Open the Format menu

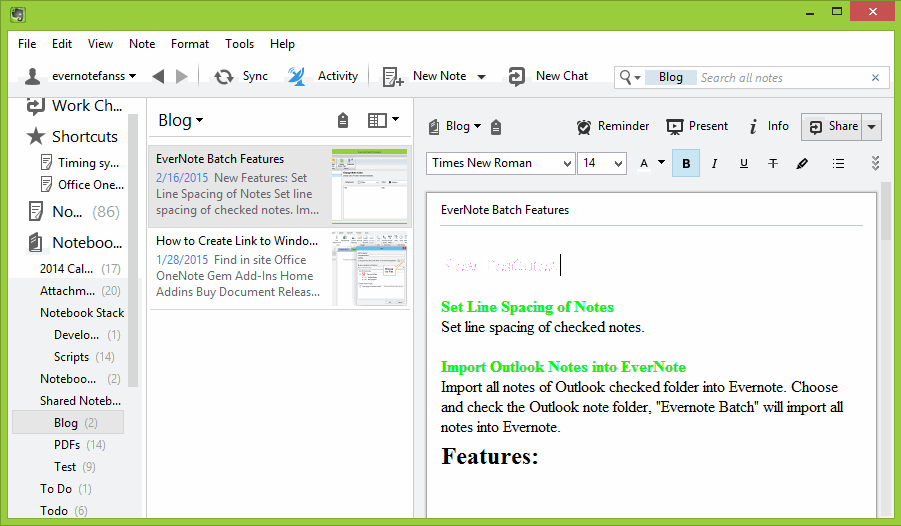click(x=190, y=44)
